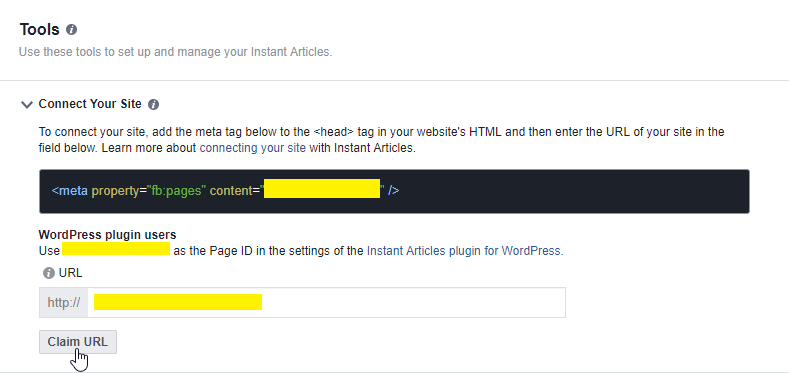Click the Claim URL button
Image resolution: width=791 pixels, height=373 pixels.
click(78, 342)
